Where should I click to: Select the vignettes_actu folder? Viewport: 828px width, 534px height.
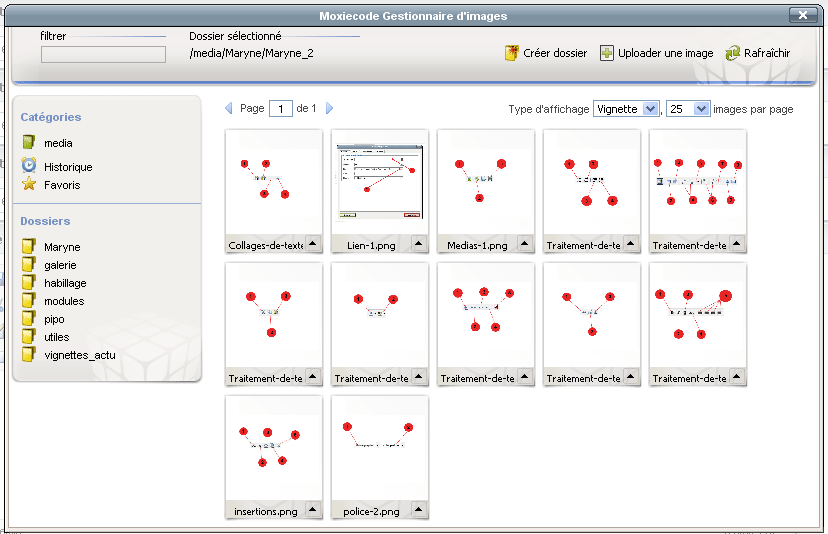[x=78, y=355]
